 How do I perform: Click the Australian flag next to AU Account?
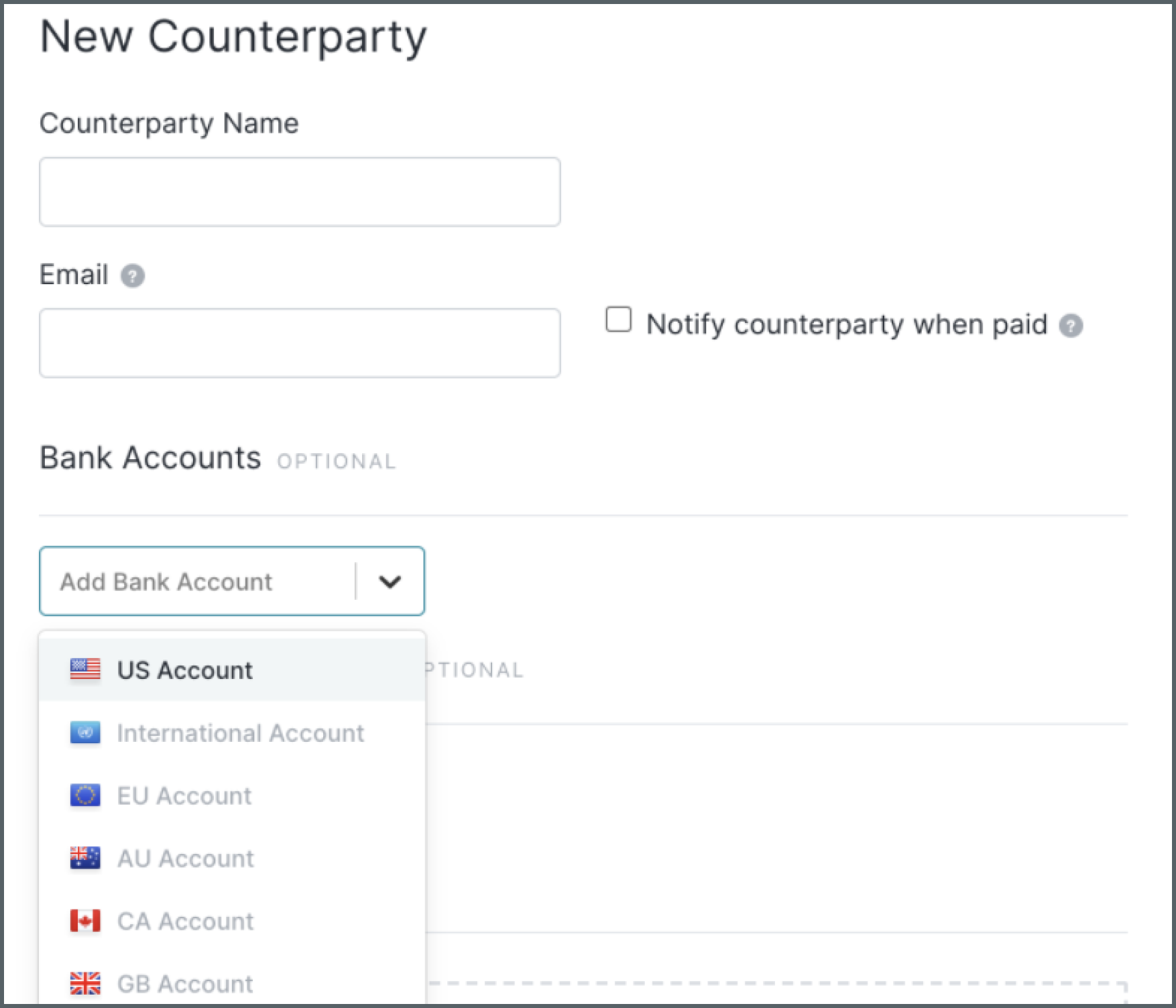84,858
